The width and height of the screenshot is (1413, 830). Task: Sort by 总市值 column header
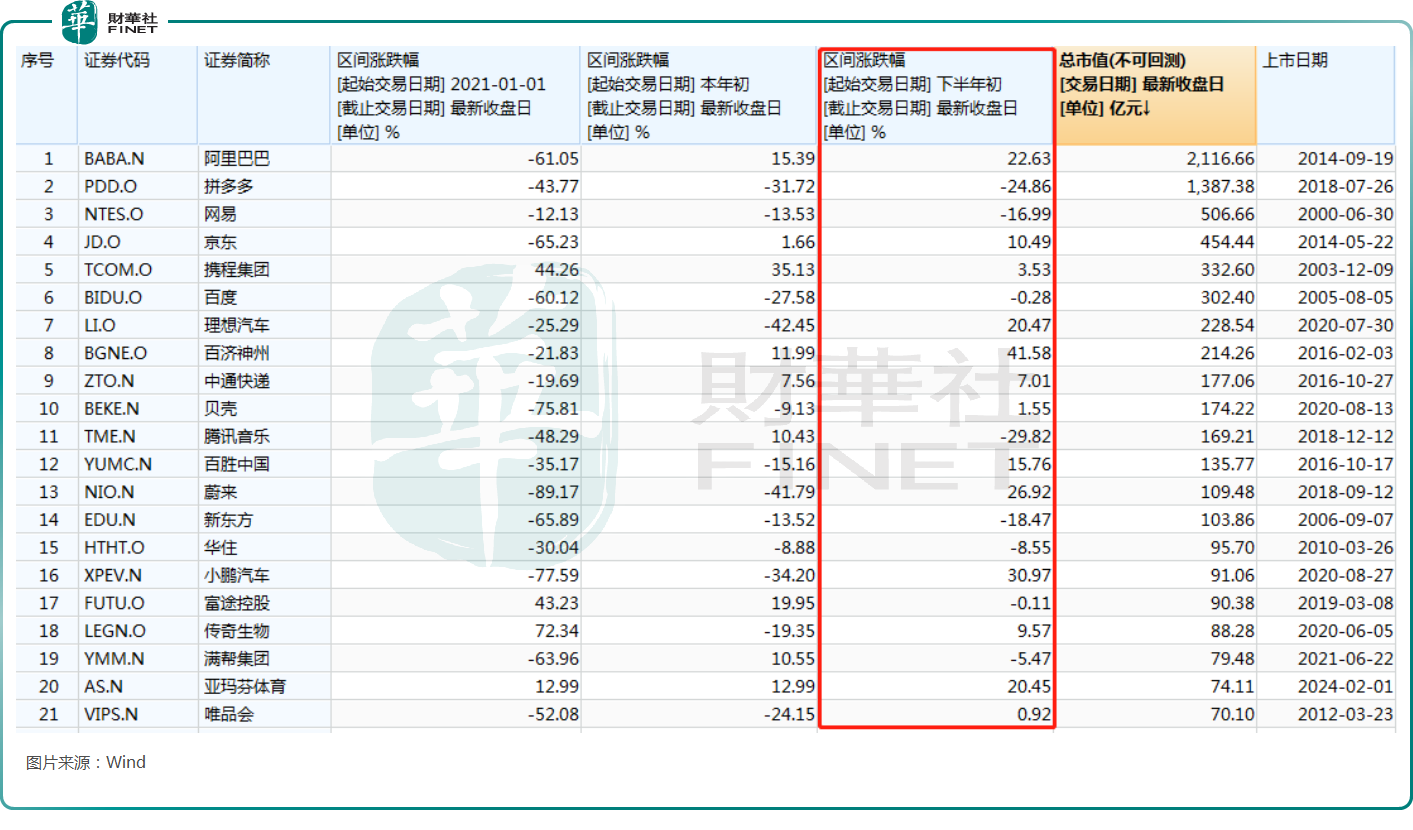[1156, 96]
